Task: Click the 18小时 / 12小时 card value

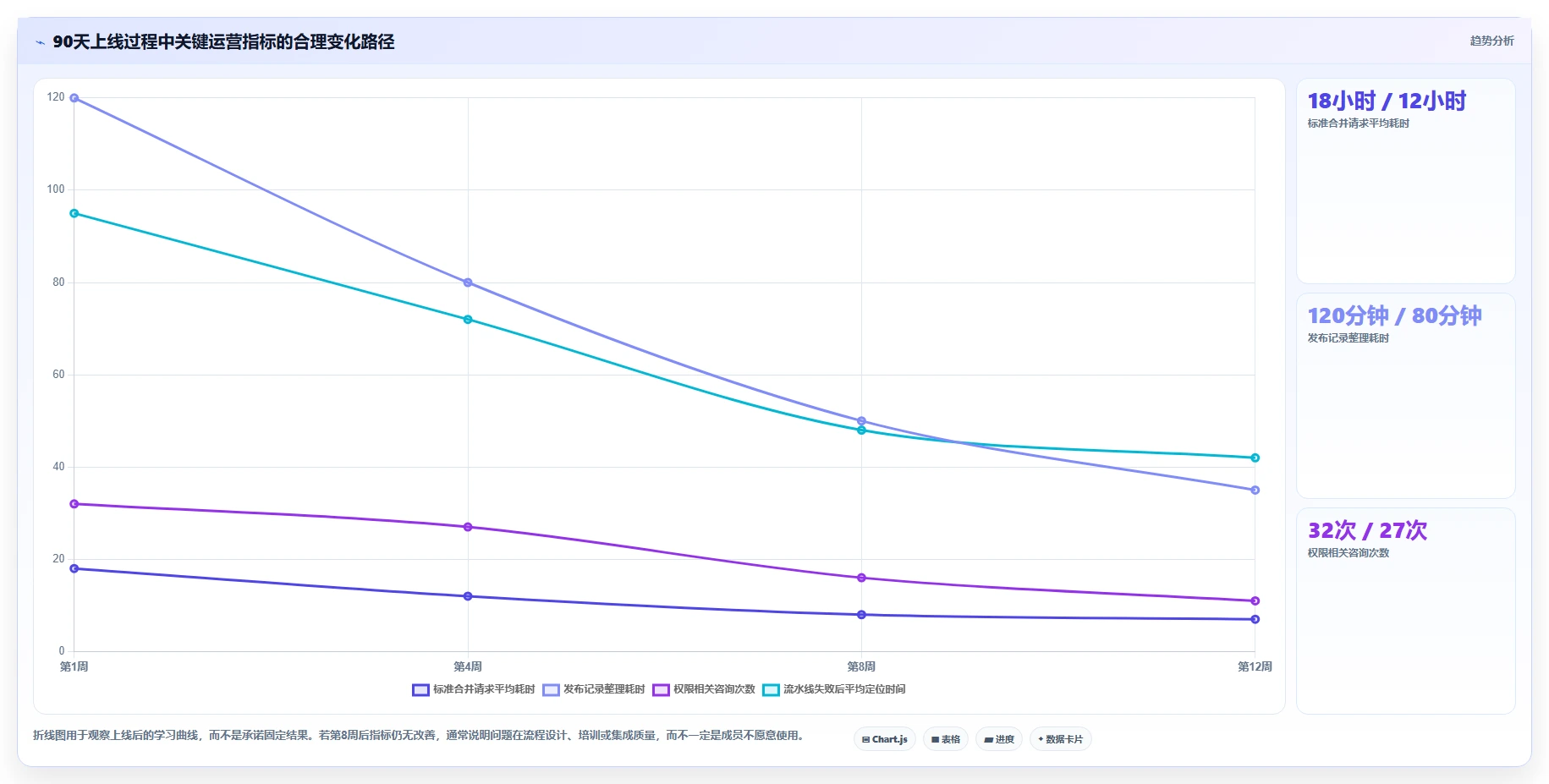Action: coord(1387,101)
